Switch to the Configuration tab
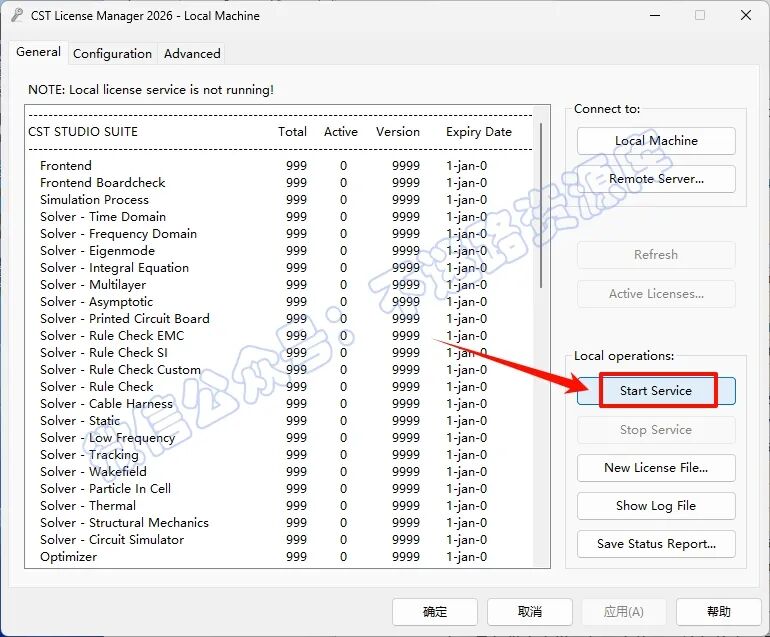The height and width of the screenshot is (637, 770). (112, 54)
